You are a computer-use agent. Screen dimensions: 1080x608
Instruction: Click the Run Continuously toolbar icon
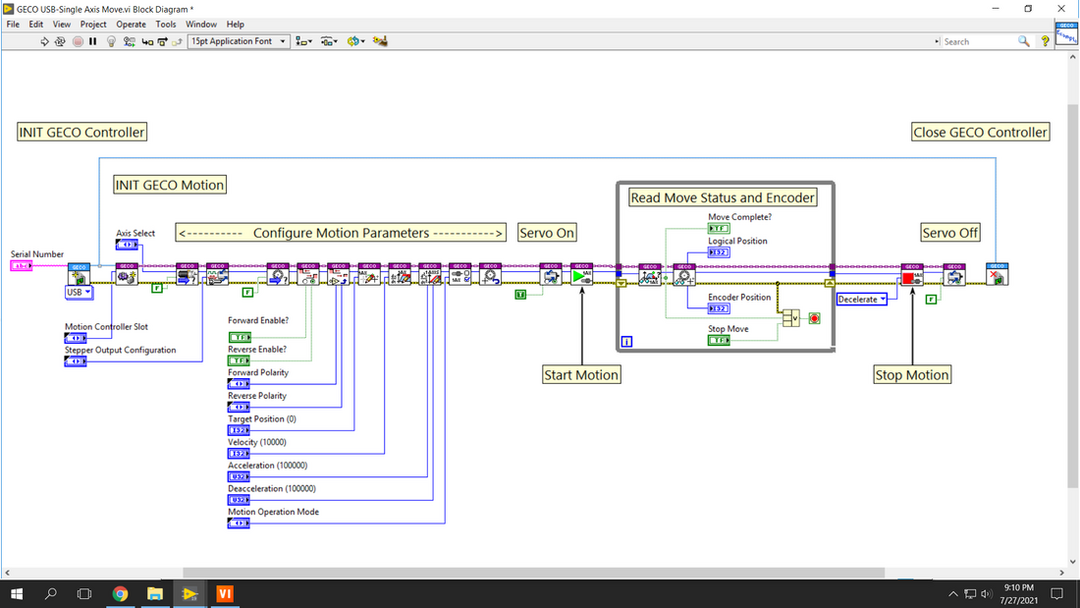click(60, 42)
